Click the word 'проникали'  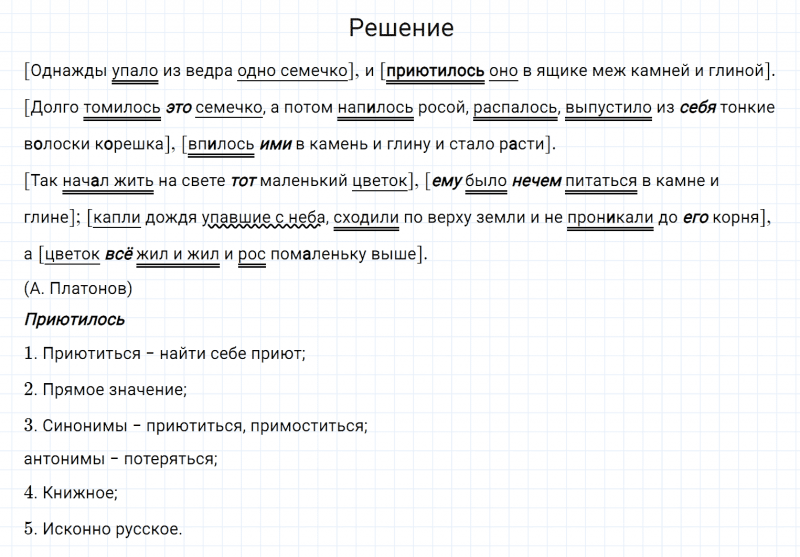pos(610,218)
